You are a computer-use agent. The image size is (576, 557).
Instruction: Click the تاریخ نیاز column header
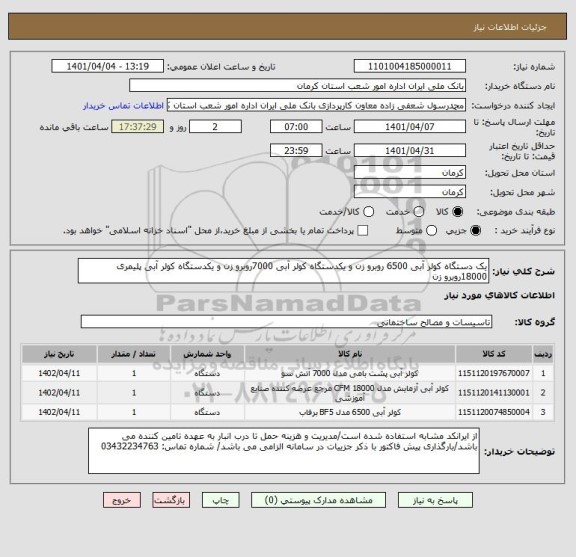click(x=59, y=354)
